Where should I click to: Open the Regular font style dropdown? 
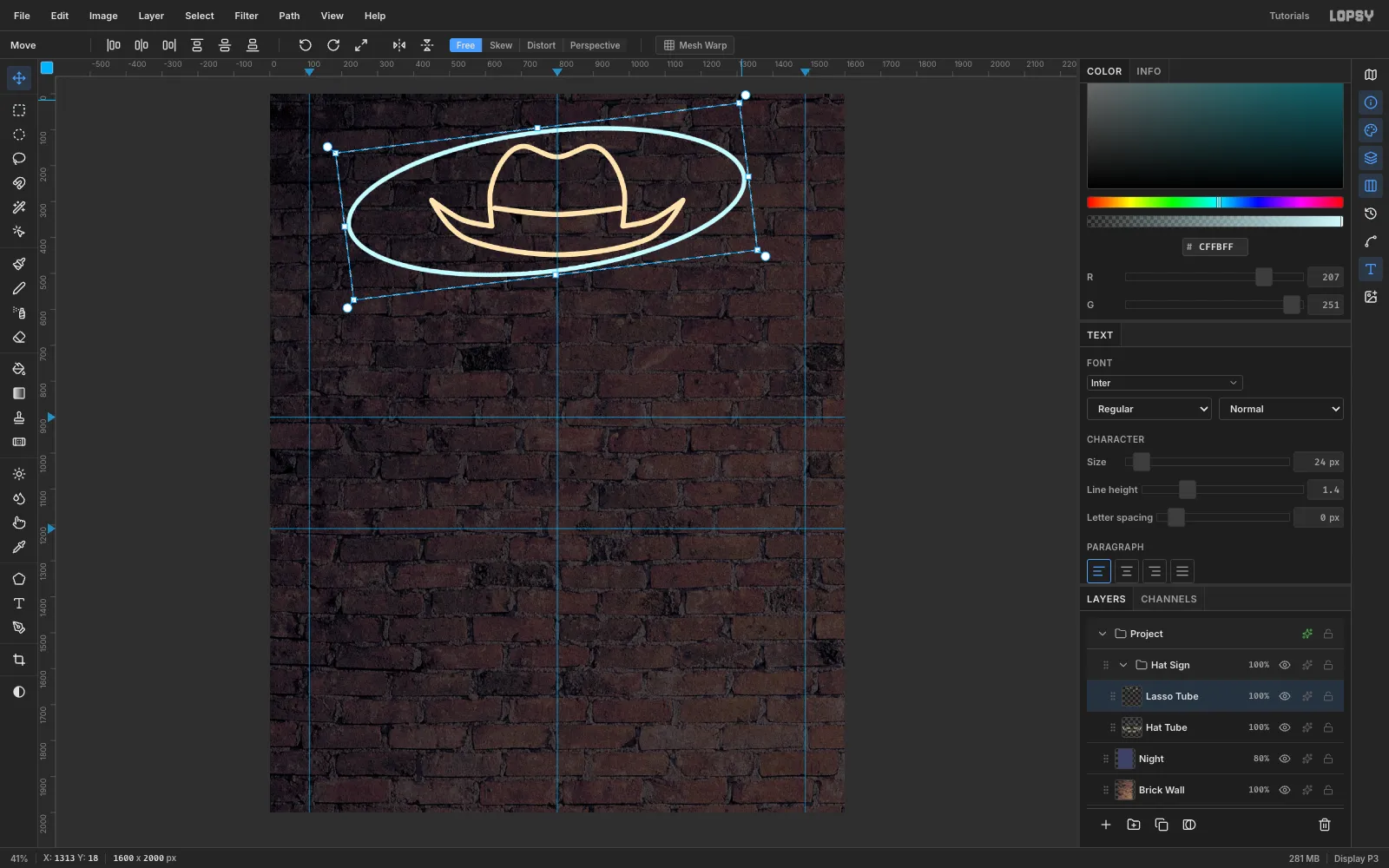coord(1149,409)
